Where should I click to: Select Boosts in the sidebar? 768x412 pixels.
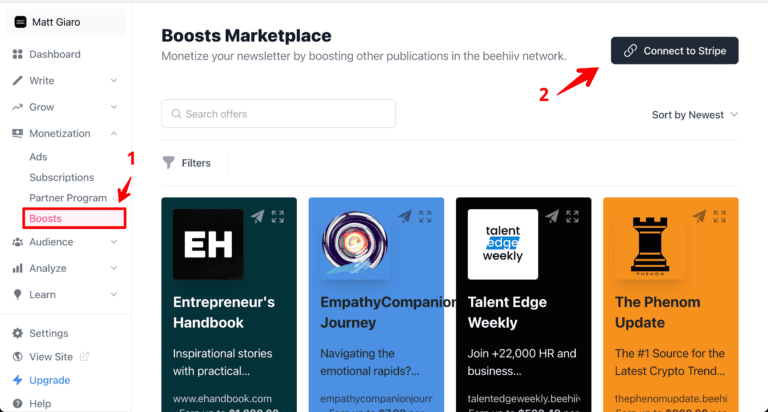coord(45,217)
